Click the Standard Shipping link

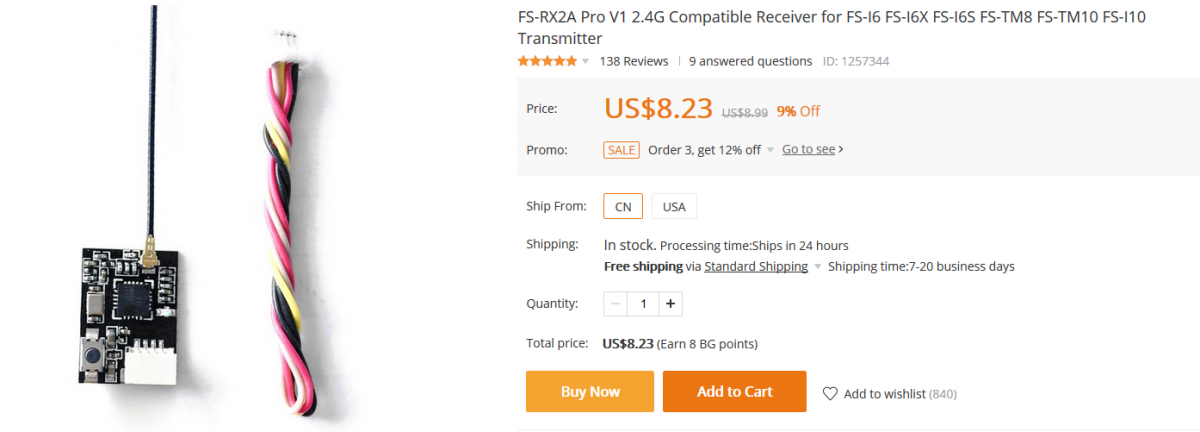click(x=756, y=267)
